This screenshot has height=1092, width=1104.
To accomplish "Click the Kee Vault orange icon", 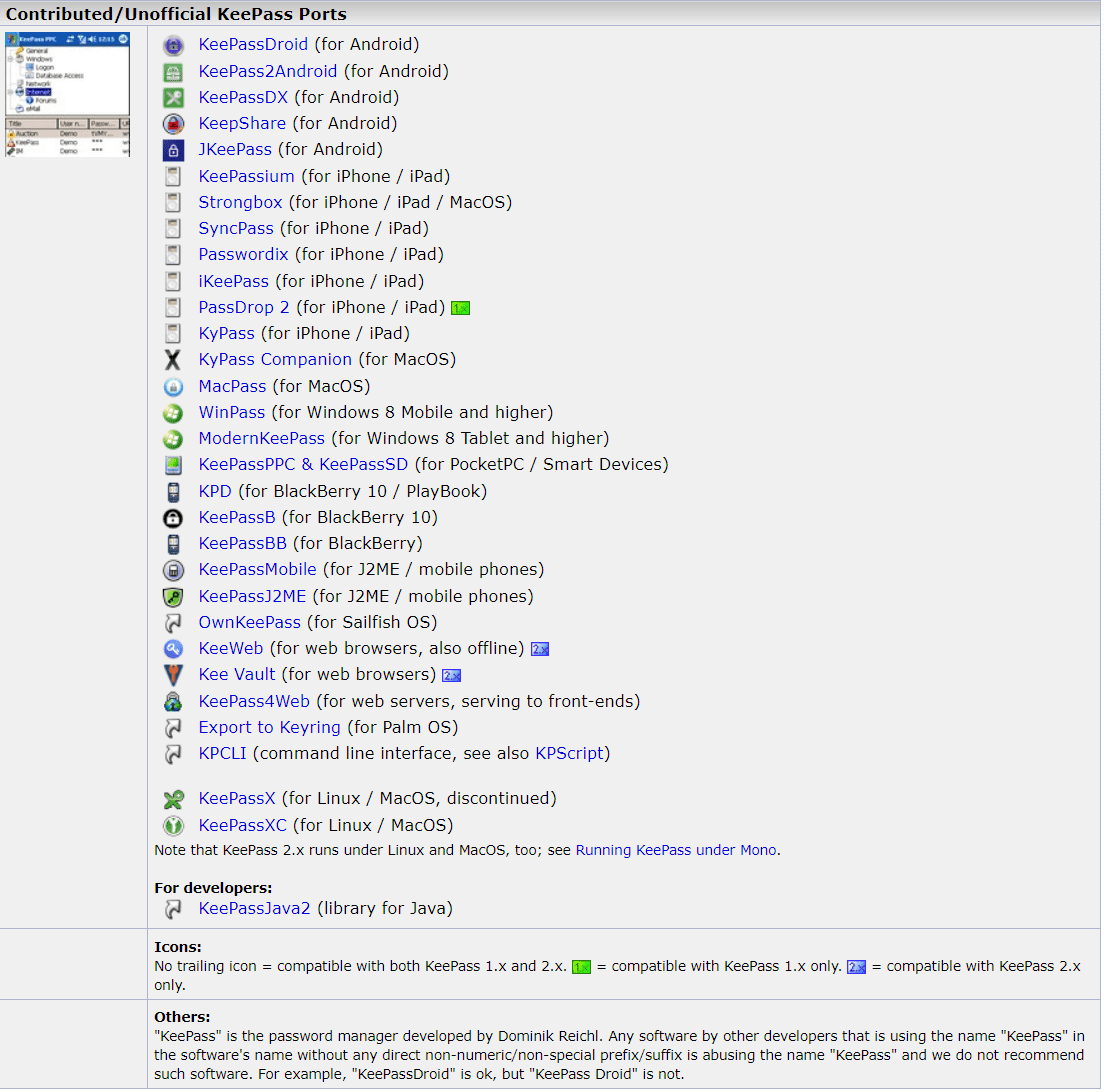I will [173, 675].
